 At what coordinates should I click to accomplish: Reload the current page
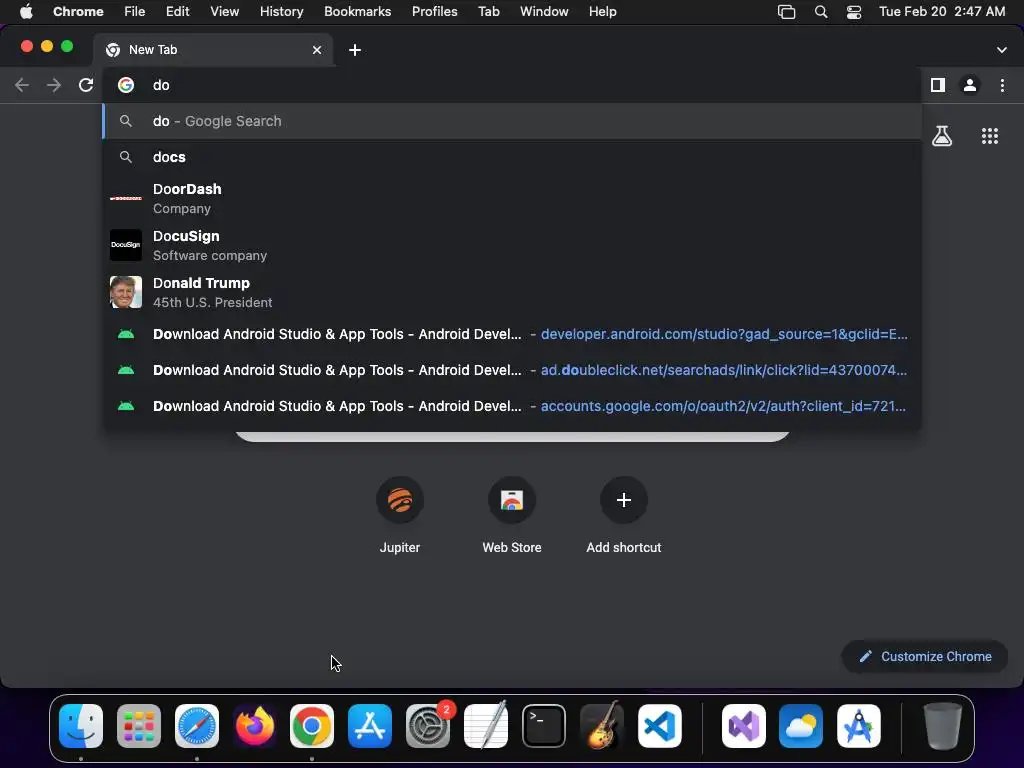(x=86, y=85)
